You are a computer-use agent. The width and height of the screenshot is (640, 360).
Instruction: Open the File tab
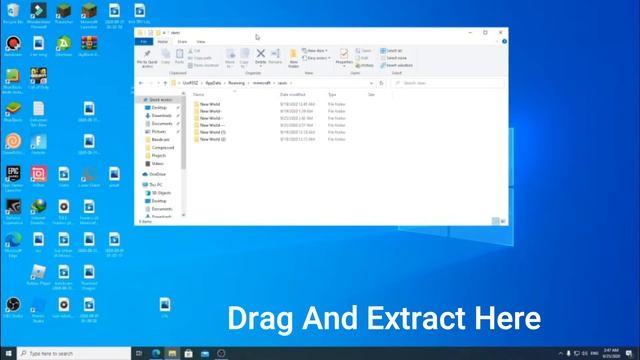pyautogui.click(x=144, y=42)
